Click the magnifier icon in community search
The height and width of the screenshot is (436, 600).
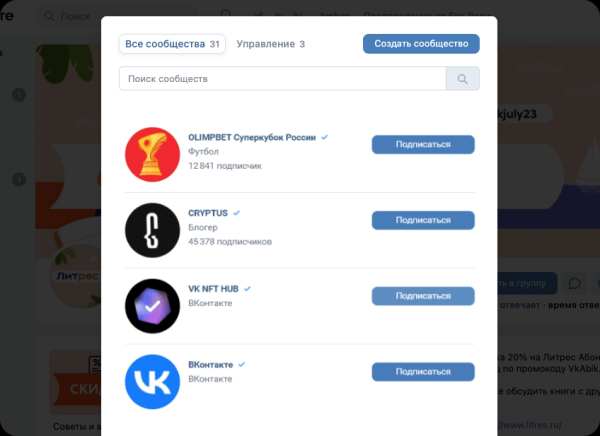click(x=463, y=78)
